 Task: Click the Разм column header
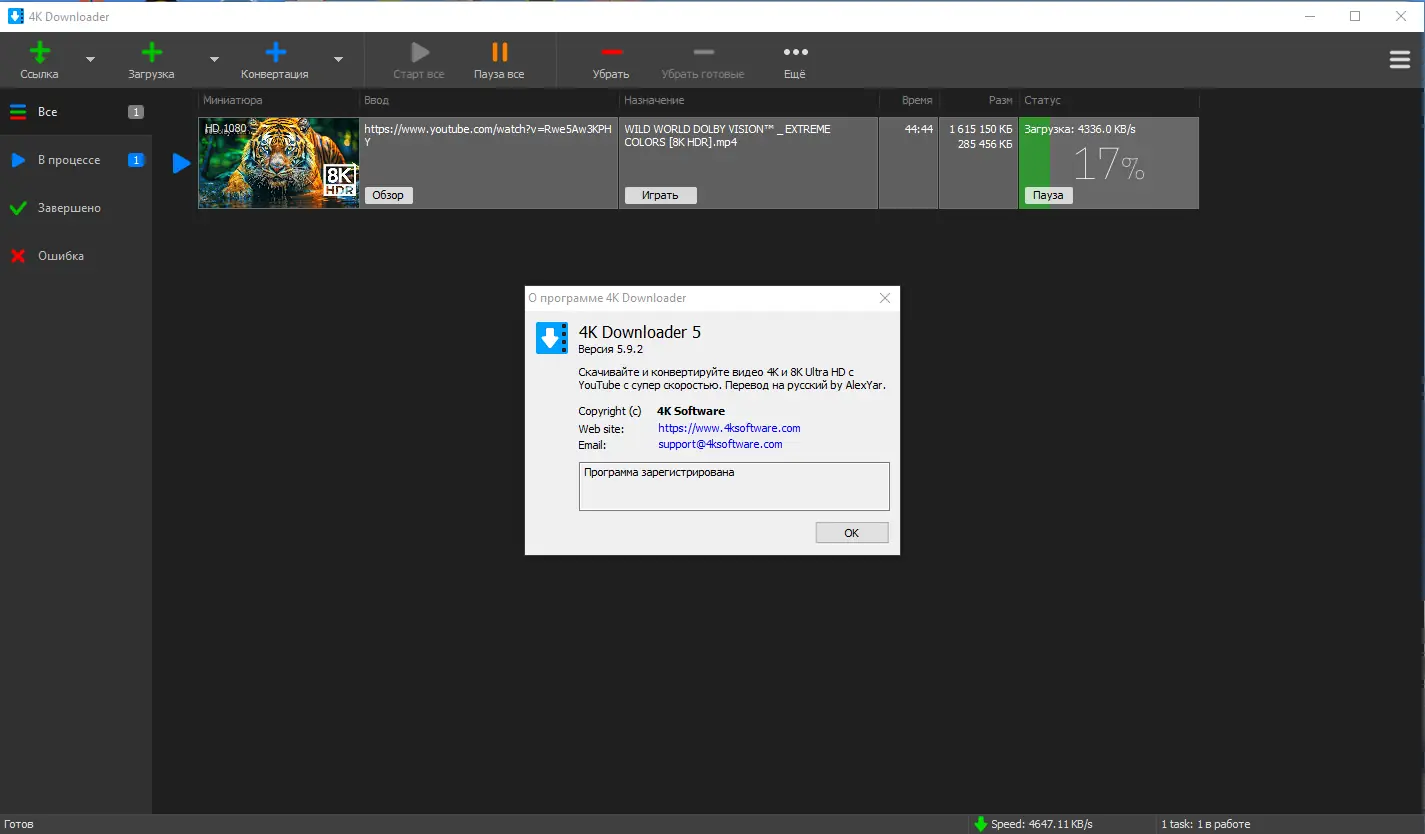click(1001, 100)
